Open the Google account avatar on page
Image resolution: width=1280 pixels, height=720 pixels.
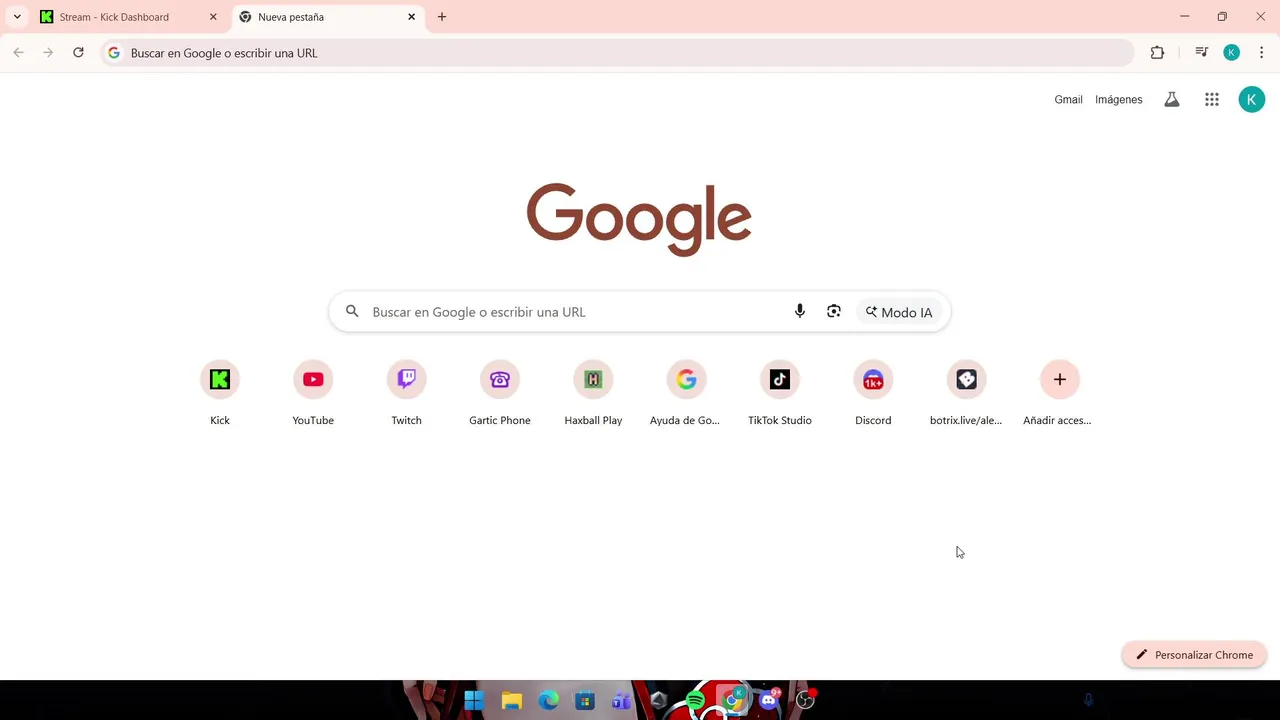(1251, 99)
